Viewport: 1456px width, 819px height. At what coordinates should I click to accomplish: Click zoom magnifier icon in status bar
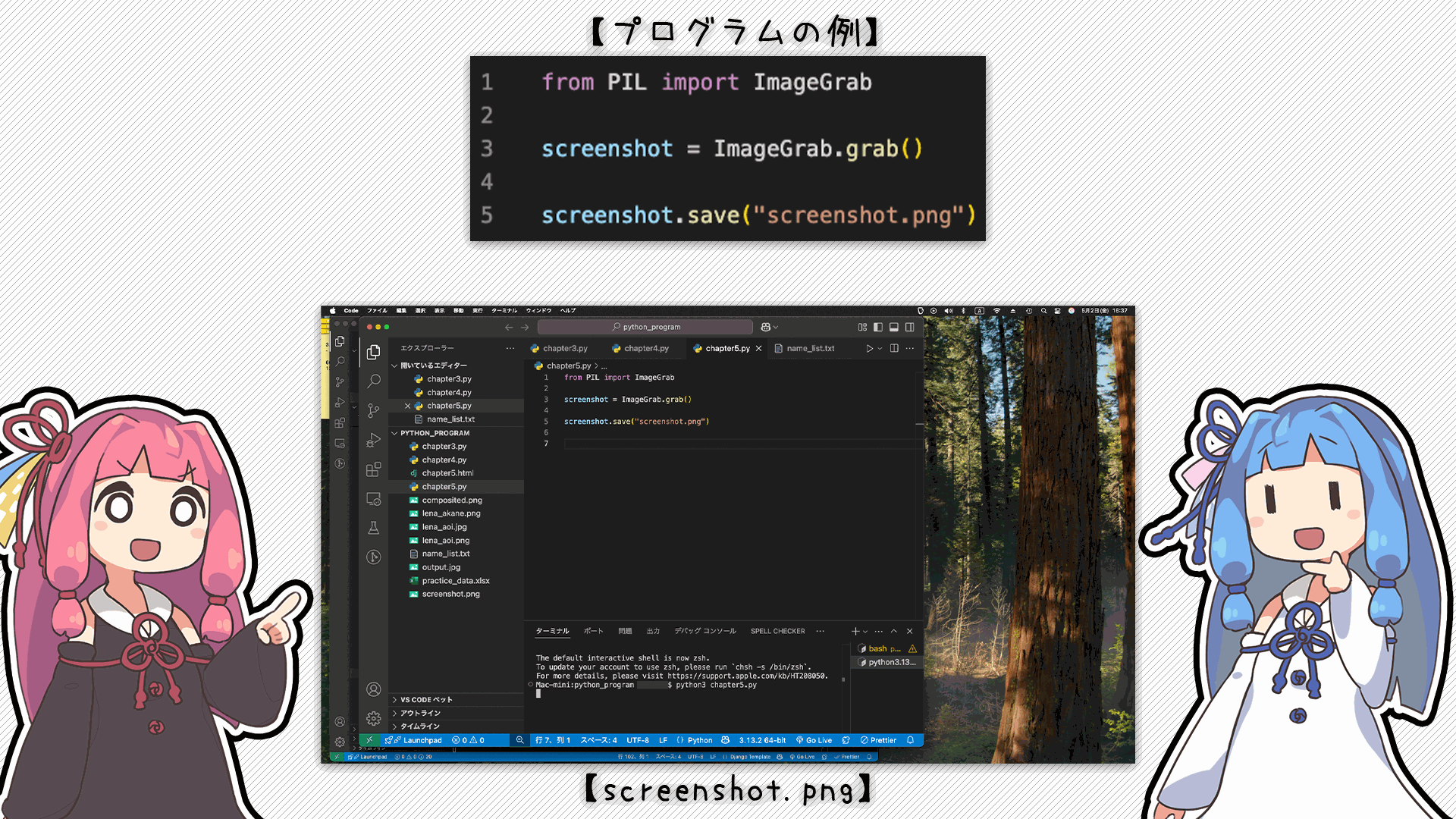519,740
